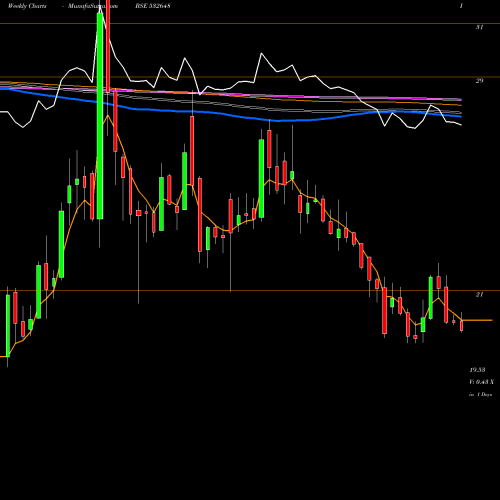Click the 'in 1 Days' text
The height and width of the screenshot is (500, 500).
tap(481, 395)
